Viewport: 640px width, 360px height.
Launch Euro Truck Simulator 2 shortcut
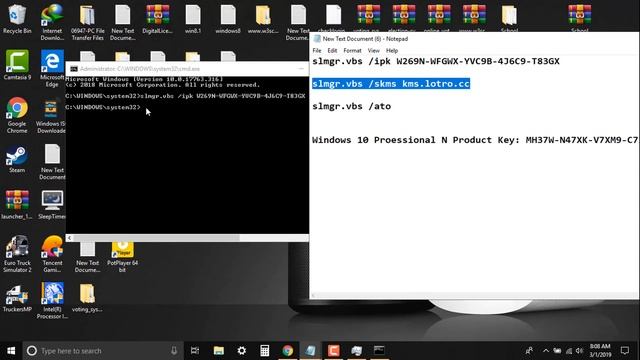pos(17,254)
